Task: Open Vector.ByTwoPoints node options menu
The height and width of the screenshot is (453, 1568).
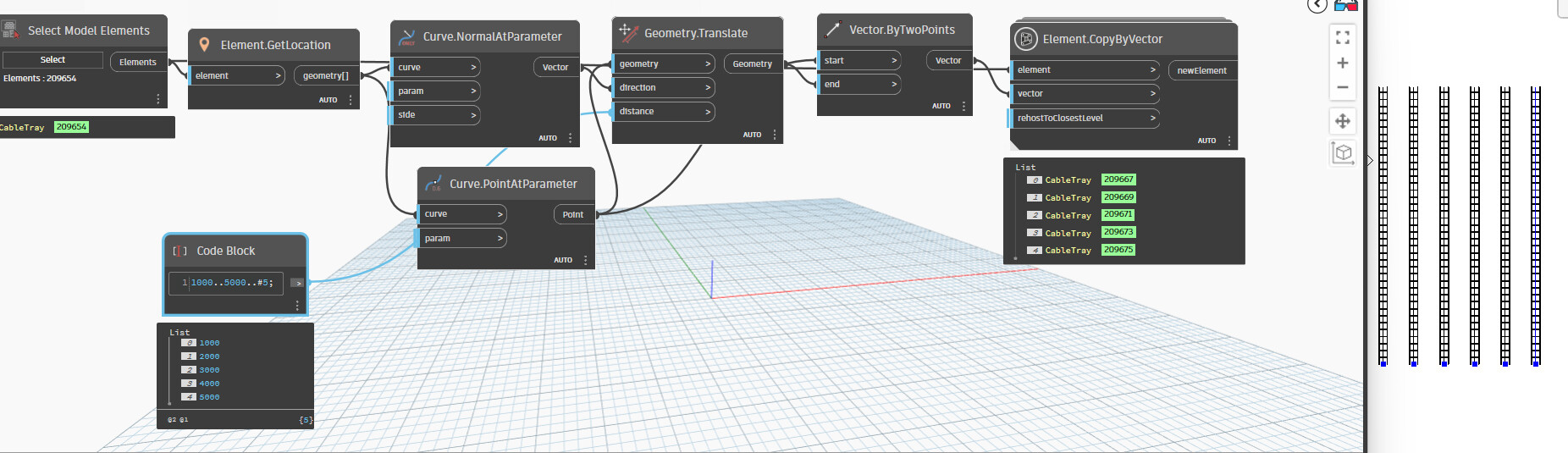Action: click(x=963, y=107)
